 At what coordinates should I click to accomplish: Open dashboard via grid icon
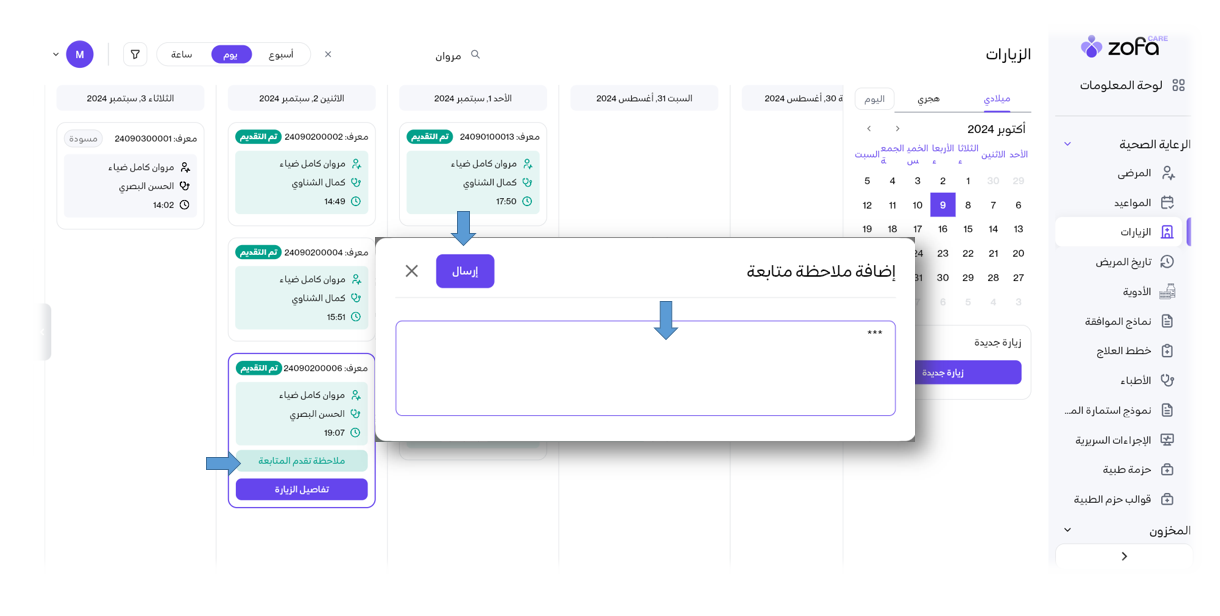[x=1178, y=86]
